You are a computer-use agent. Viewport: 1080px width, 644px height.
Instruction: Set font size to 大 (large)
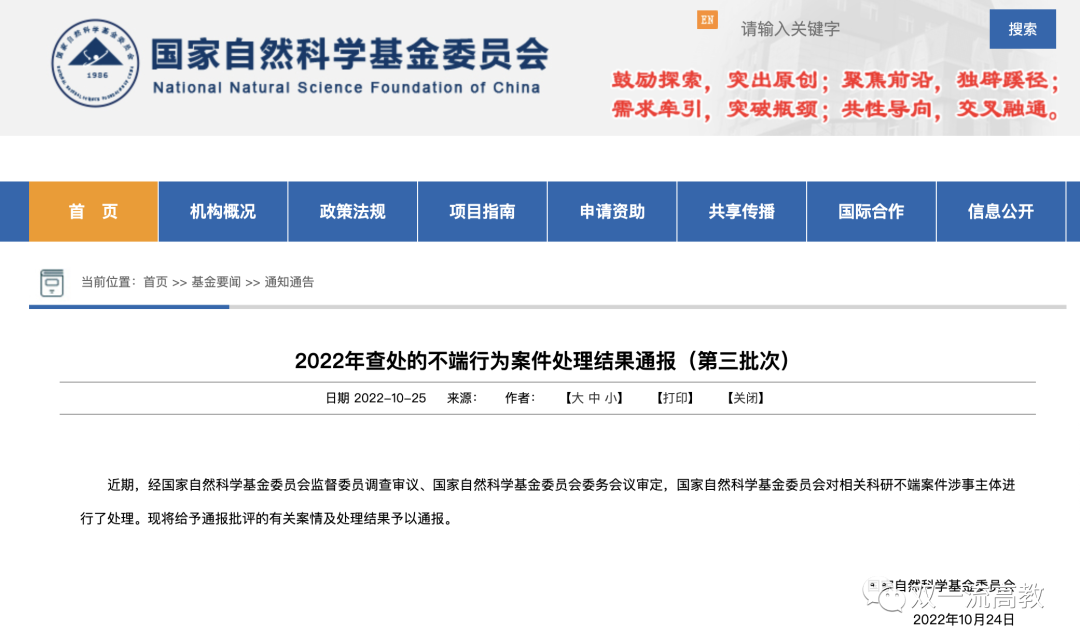tap(576, 398)
